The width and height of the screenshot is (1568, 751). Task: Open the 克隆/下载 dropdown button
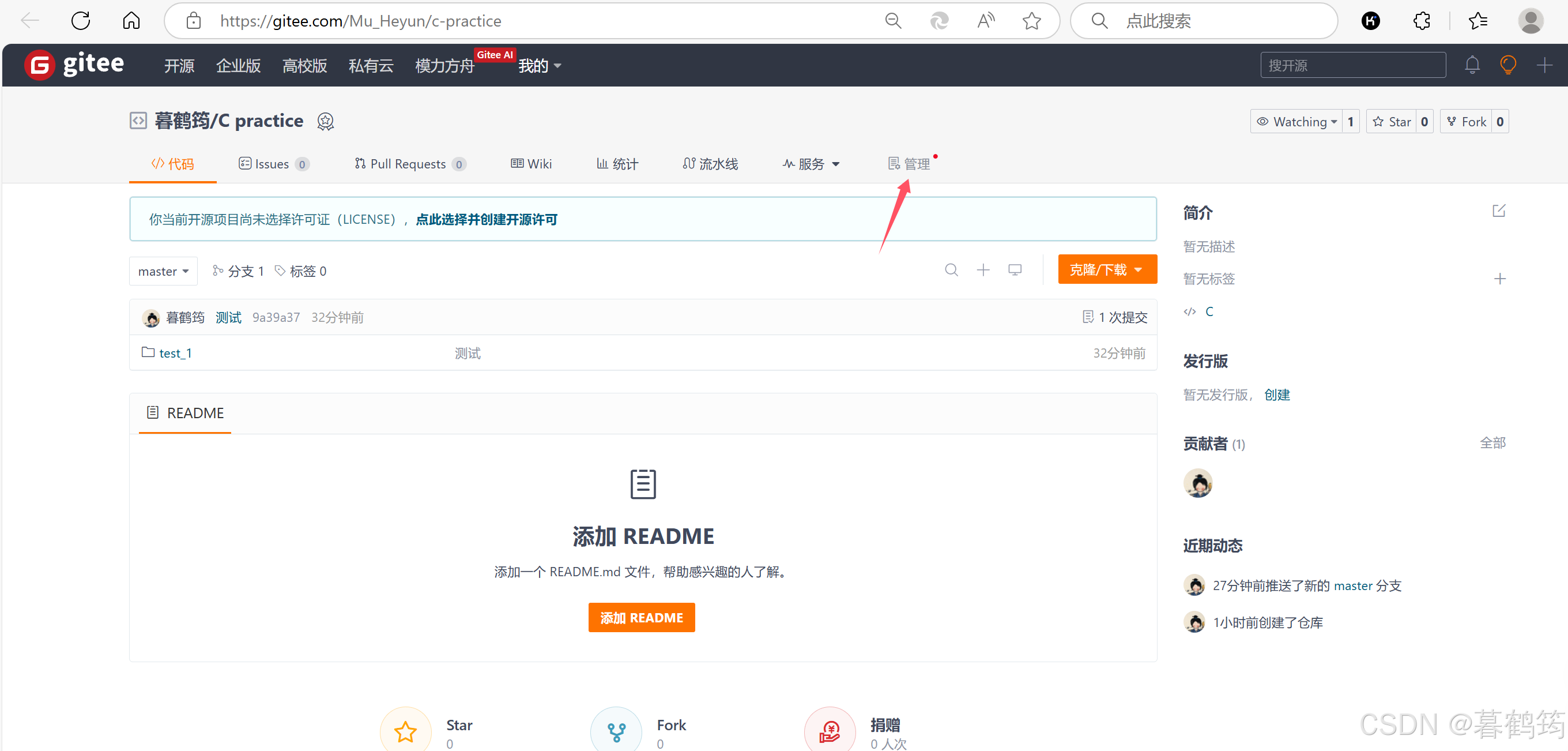point(1107,269)
